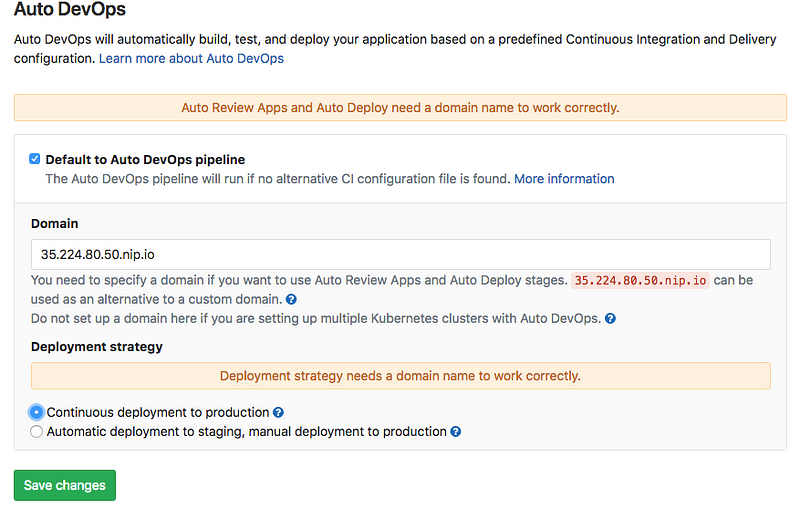Open help icon beside manual deployment to production

[x=456, y=432]
